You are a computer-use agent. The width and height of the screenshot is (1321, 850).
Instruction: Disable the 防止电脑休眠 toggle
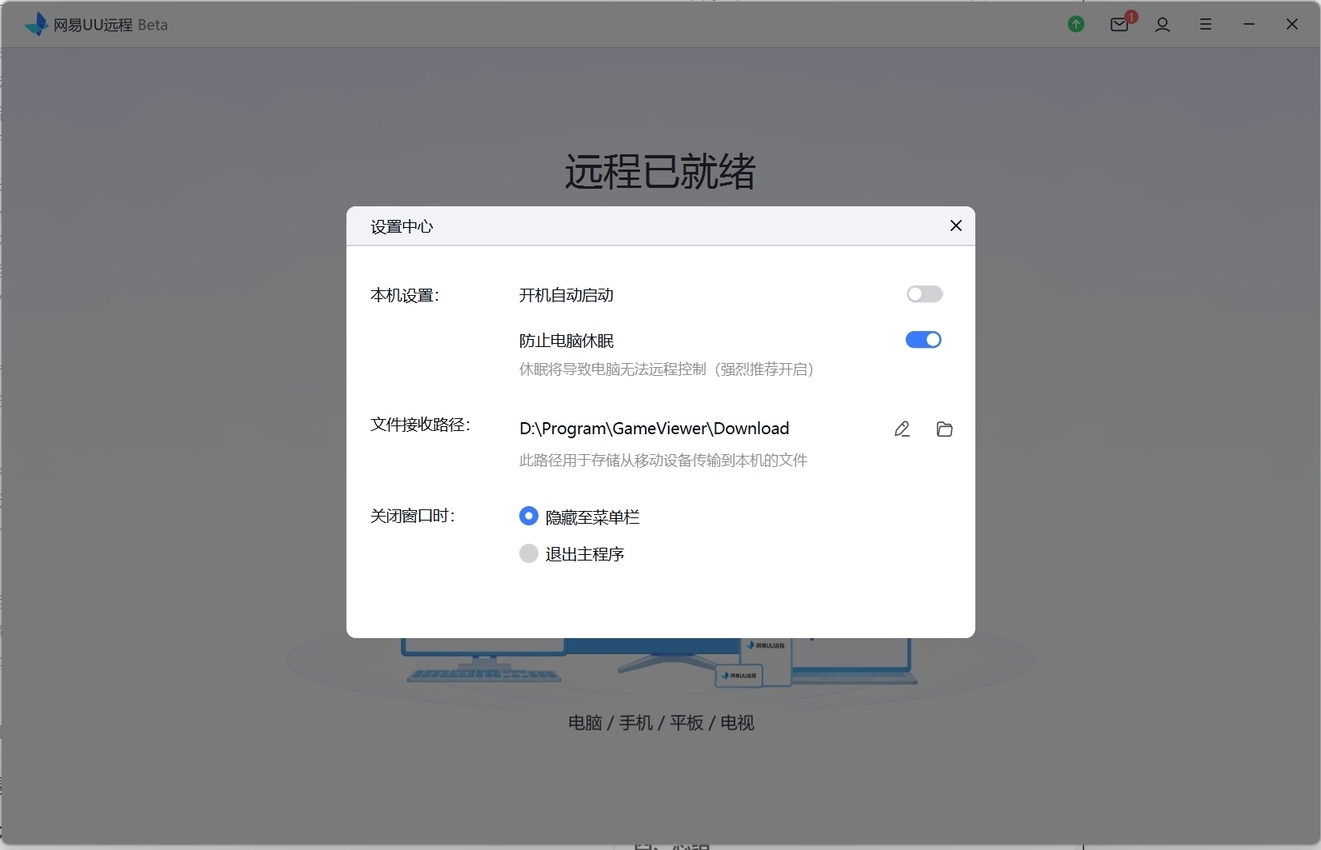[924, 340]
